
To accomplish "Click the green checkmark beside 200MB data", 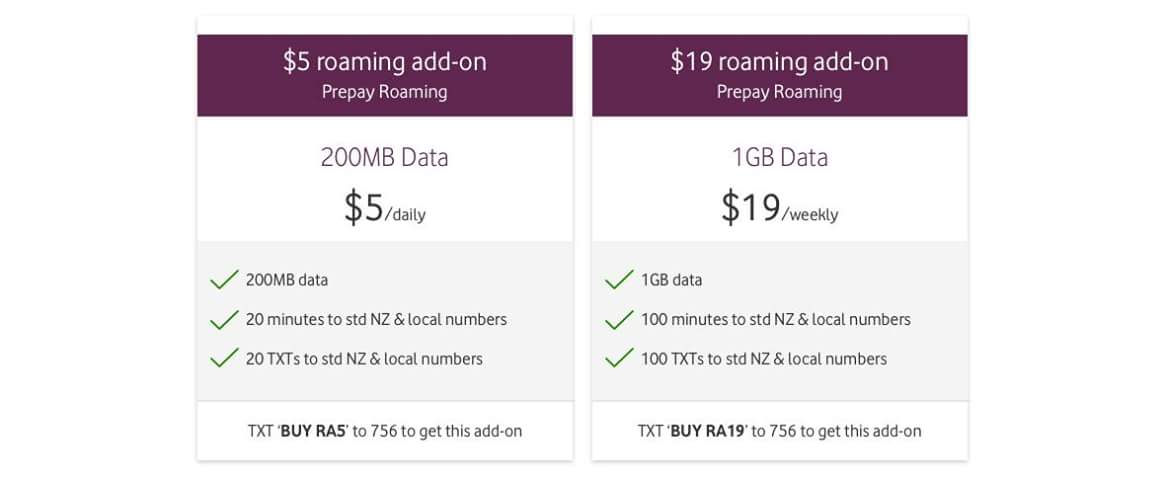I will tap(224, 280).
